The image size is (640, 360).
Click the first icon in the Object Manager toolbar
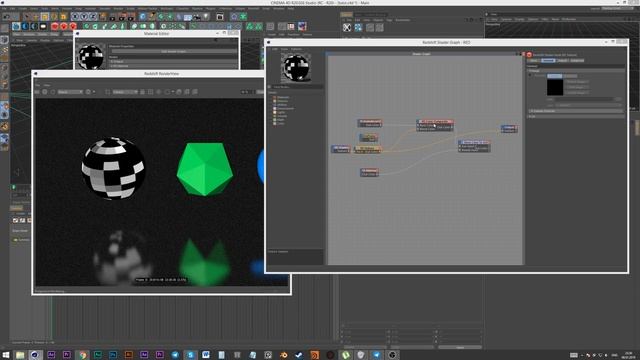347,27
